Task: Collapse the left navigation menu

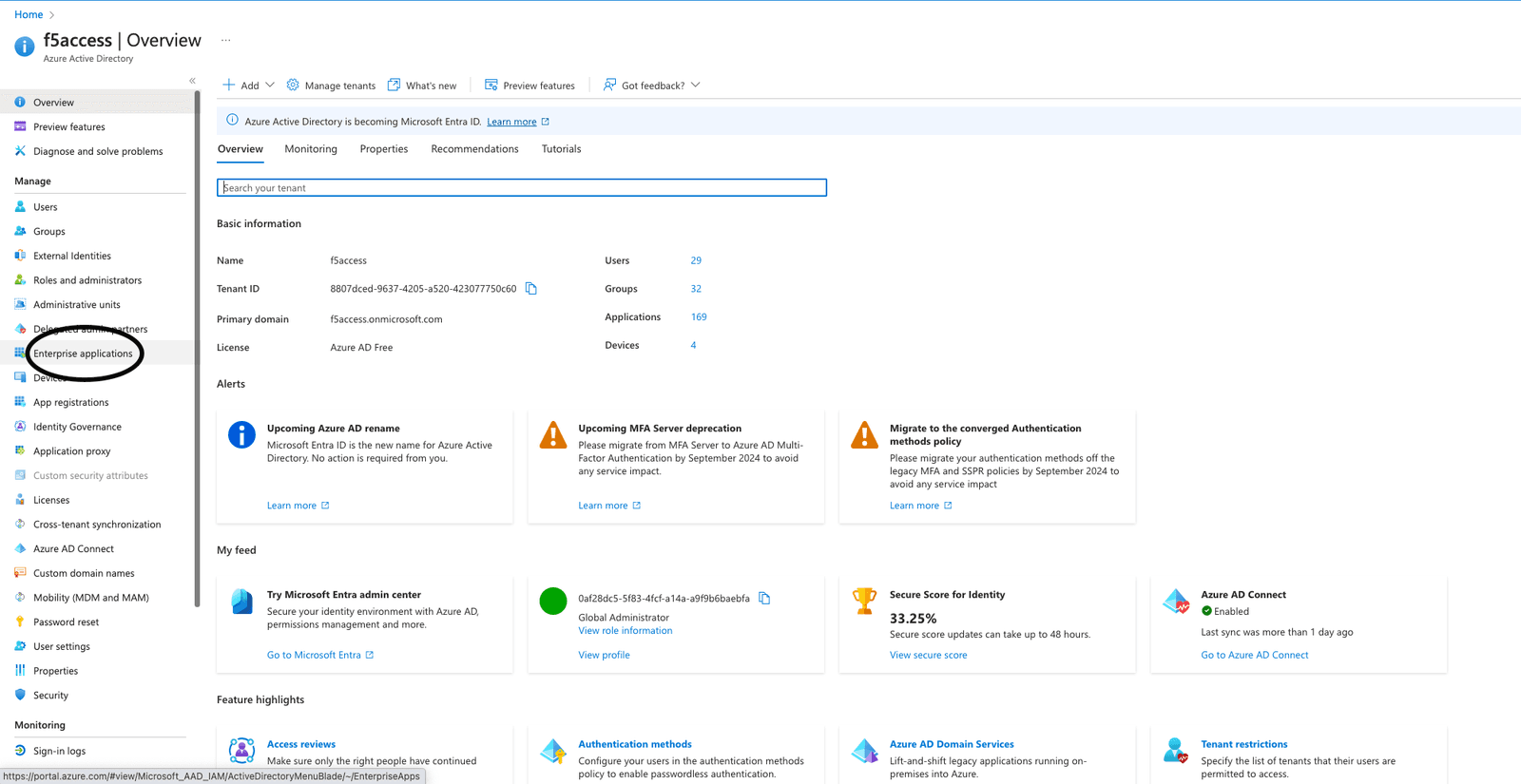Action: (x=192, y=81)
